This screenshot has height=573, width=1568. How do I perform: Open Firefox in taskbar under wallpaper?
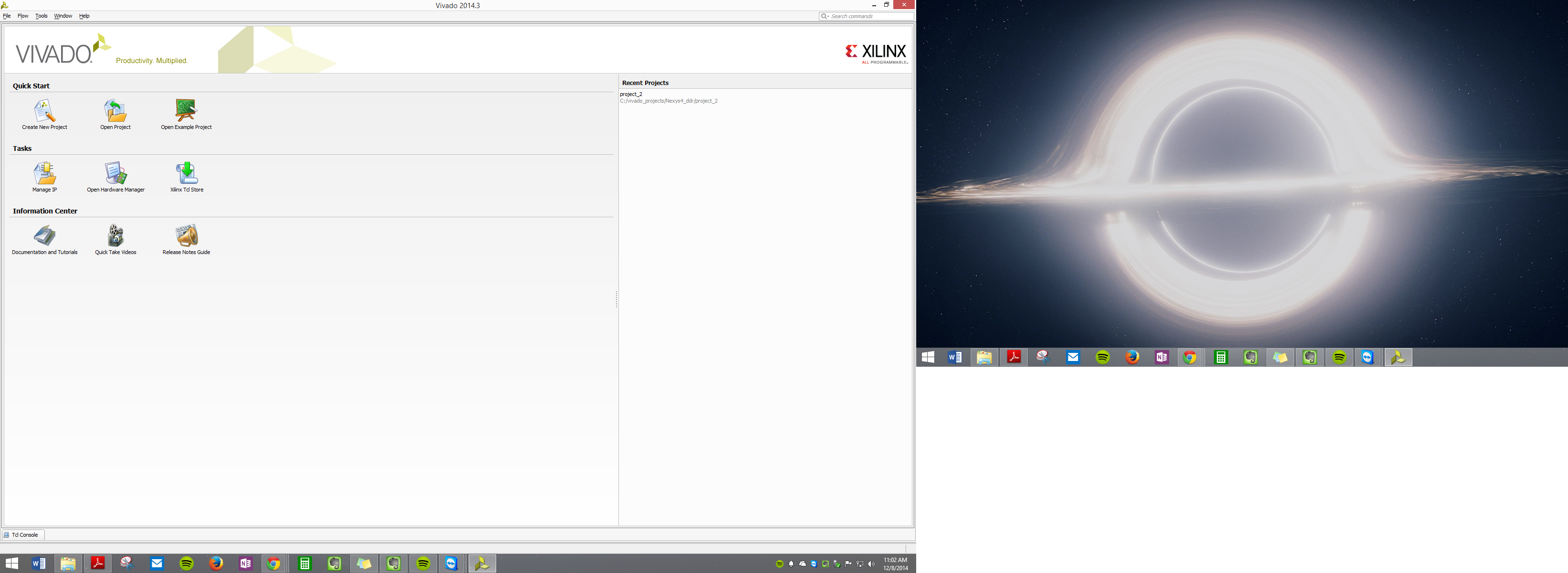[x=1132, y=358]
